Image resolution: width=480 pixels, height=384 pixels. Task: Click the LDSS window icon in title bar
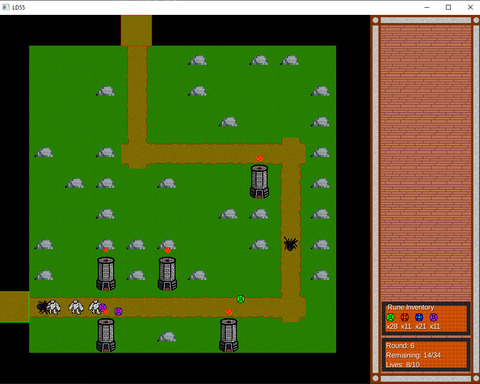(x=6, y=7)
